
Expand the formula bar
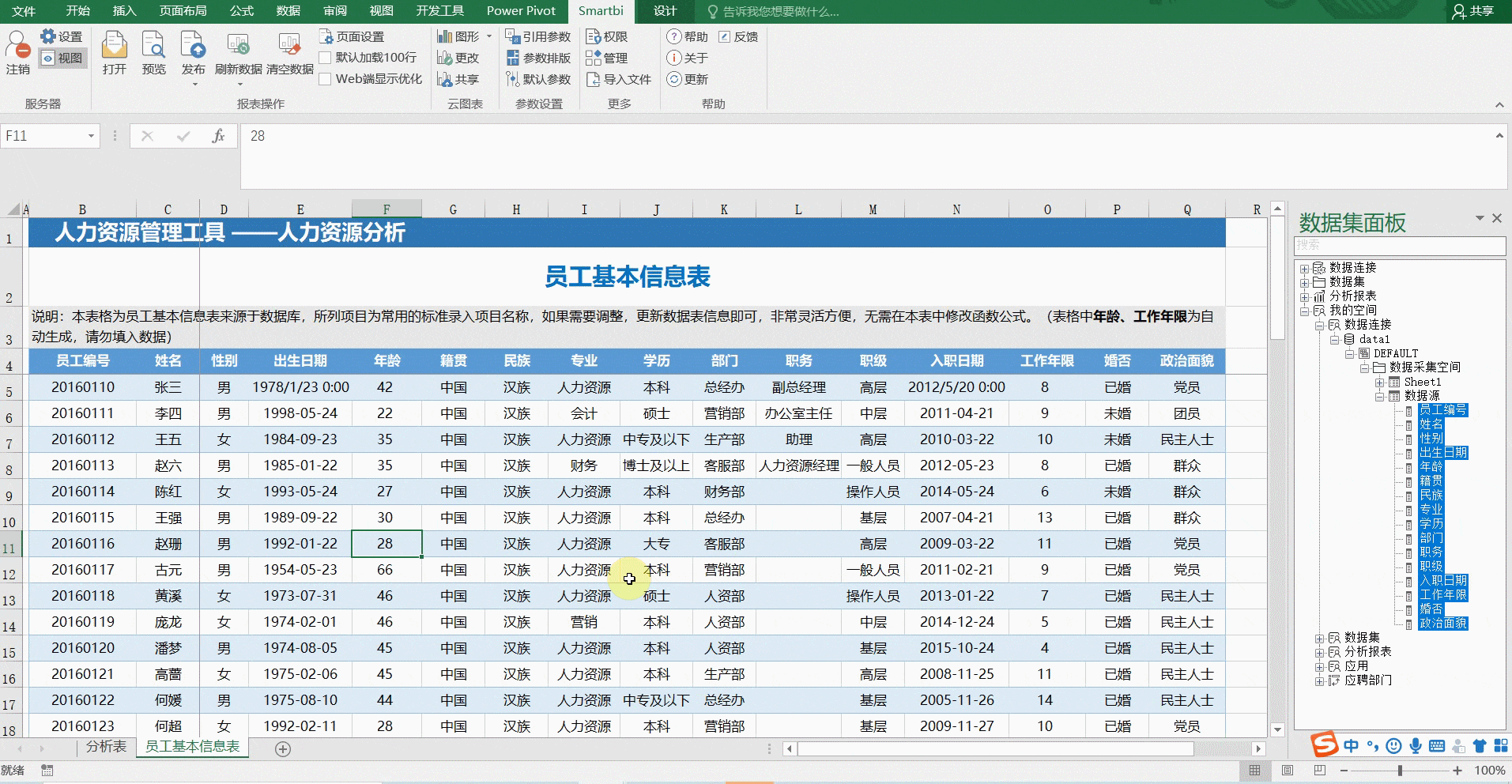coord(1499,136)
